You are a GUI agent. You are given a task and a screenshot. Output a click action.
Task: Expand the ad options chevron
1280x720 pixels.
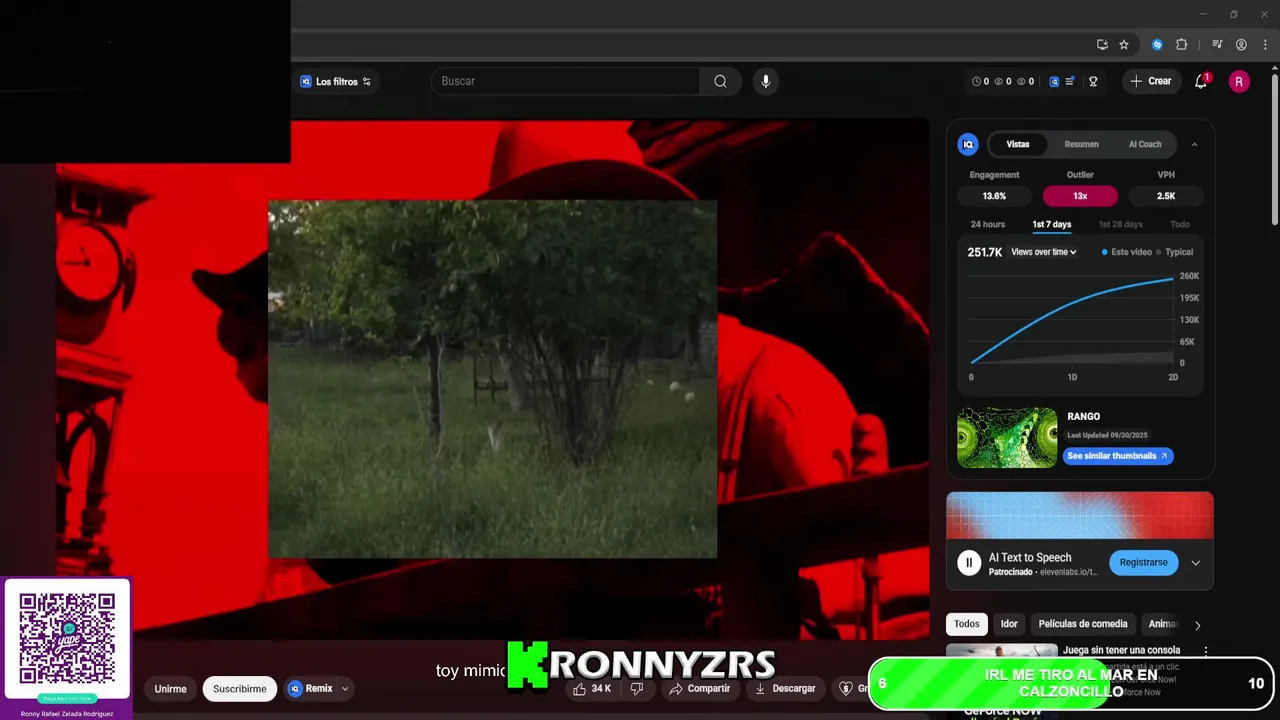pos(1195,562)
